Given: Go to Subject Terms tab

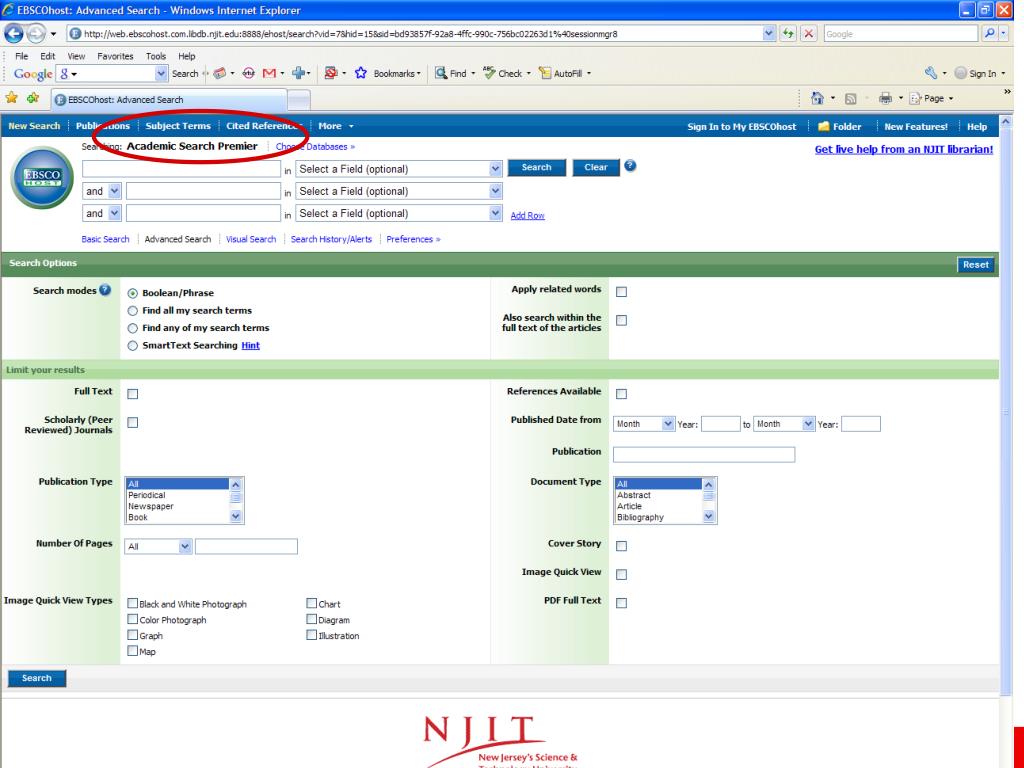Looking at the screenshot, I should coord(178,126).
